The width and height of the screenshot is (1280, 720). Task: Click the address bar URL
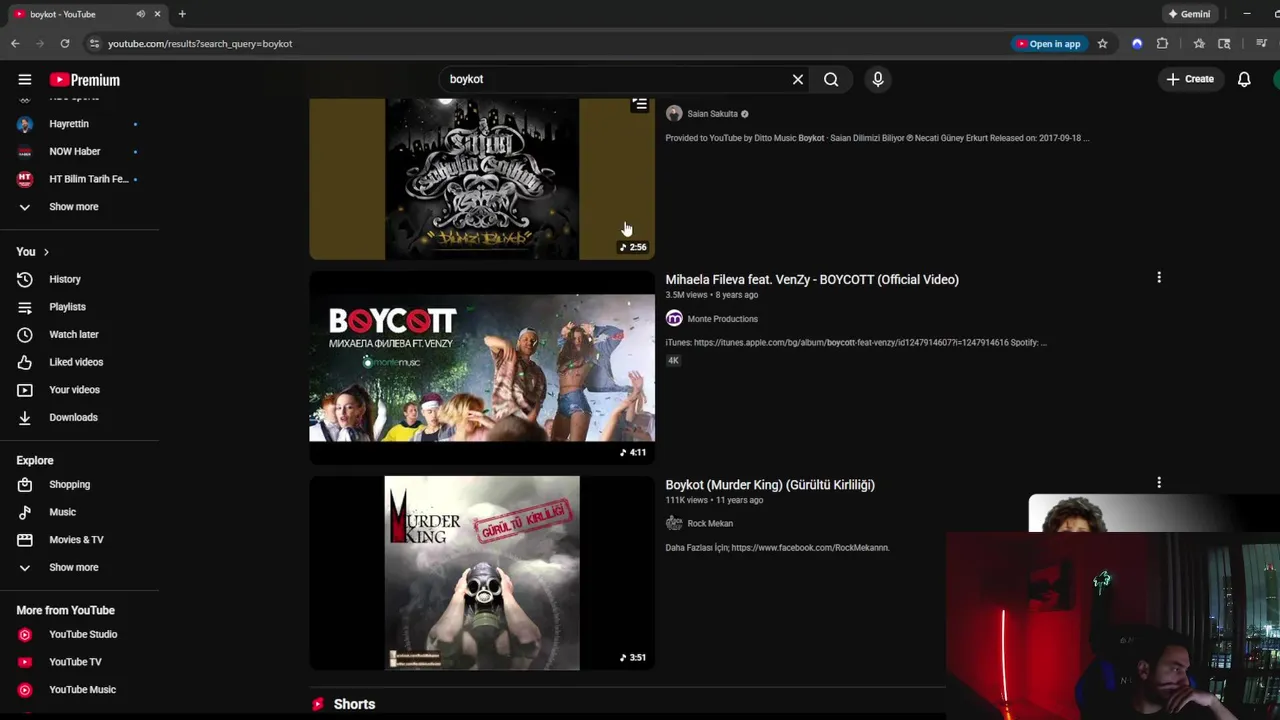(x=200, y=44)
